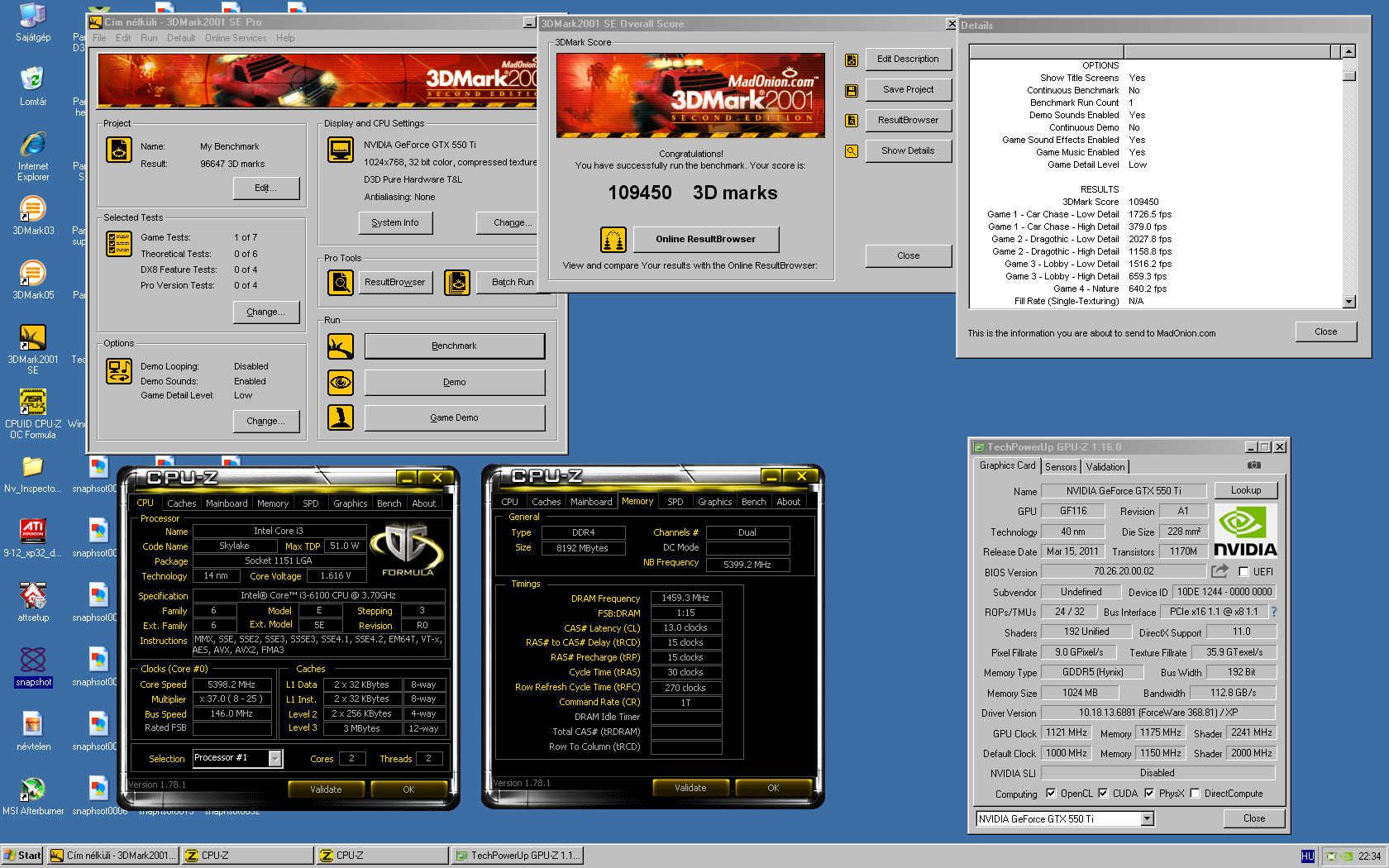Launch Internet Explorer desktop icon
The height and width of the screenshot is (868, 1389).
coord(33,155)
